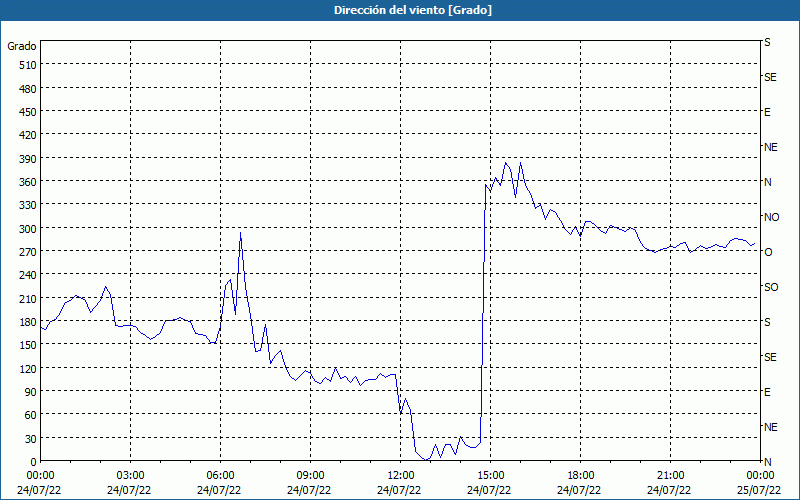Click the 390 y-axis value
This screenshot has width=800, height=500.
(x=28, y=159)
